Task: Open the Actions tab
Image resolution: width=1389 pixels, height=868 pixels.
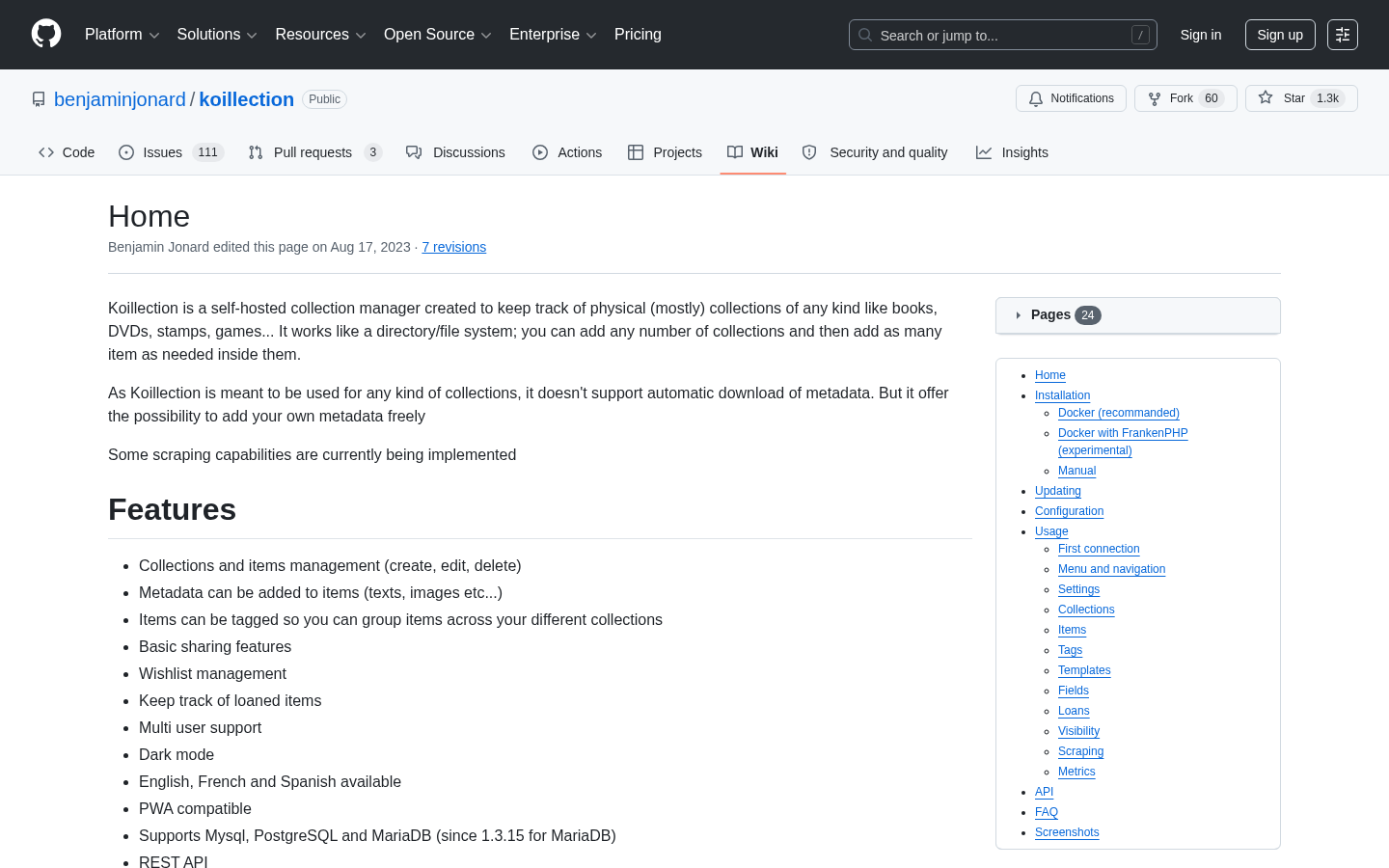Action: pos(567,152)
